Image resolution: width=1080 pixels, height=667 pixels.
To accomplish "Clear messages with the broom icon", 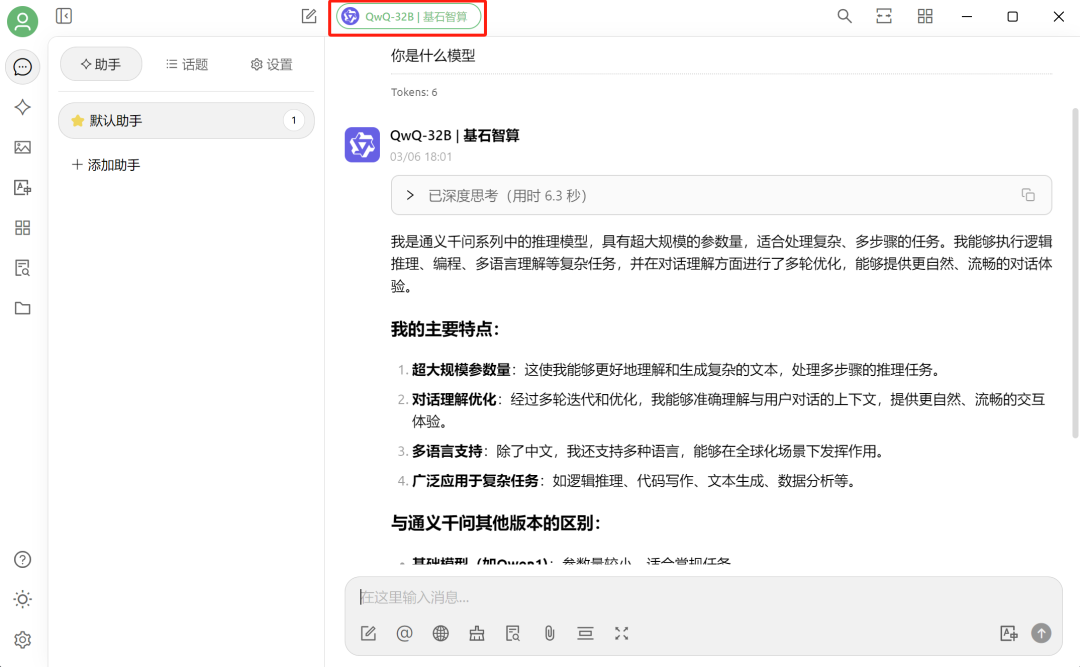I will [x=477, y=633].
